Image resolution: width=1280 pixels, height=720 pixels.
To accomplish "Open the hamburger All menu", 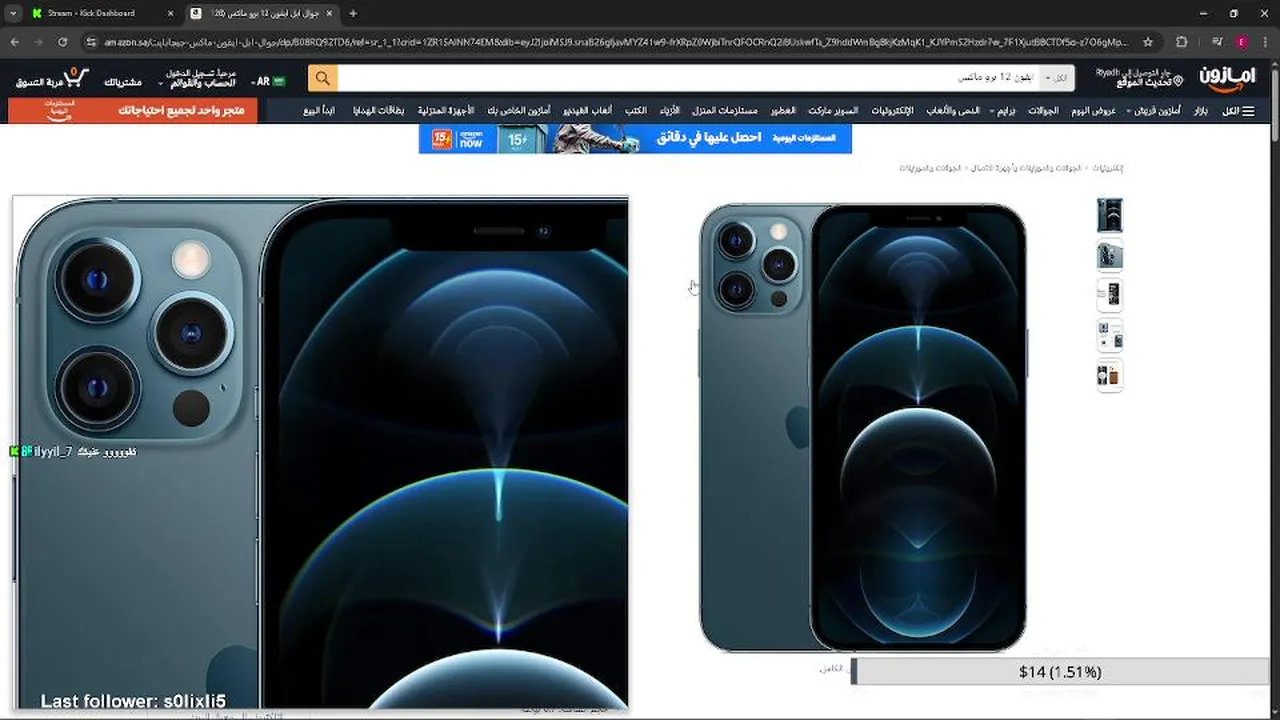I will pos(1238,111).
